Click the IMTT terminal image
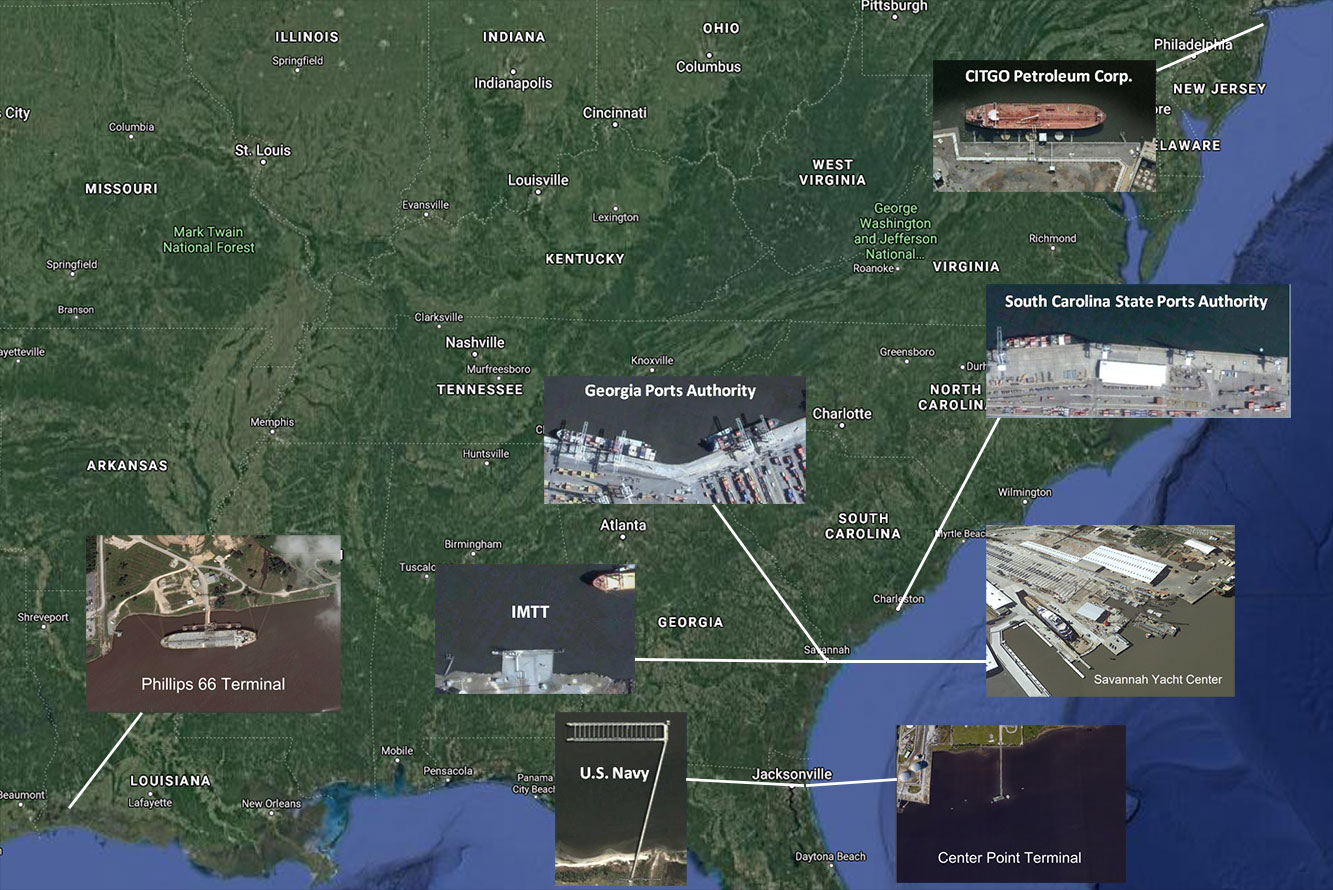1333x890 pixels. click(535, 629)
